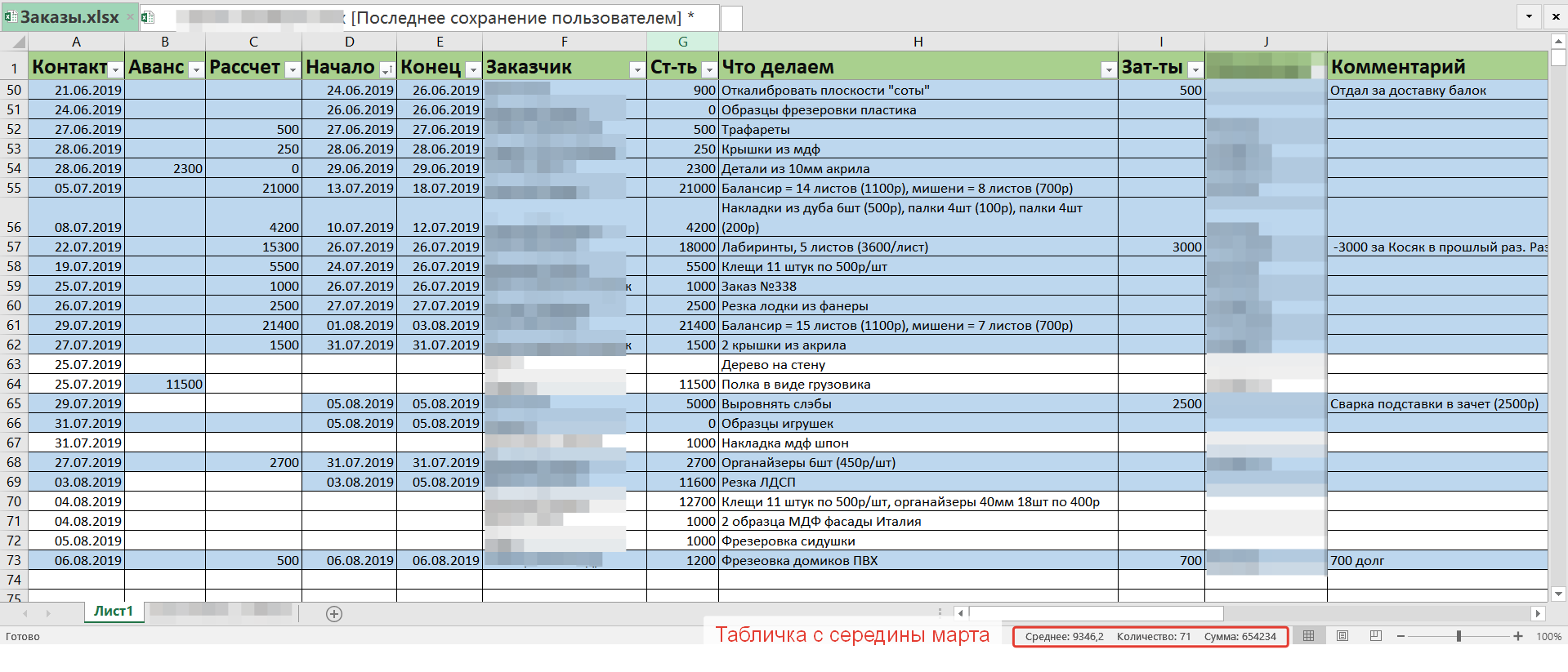Select column A header
Screen dimensions: 1568x672
(x=76, y=42)
